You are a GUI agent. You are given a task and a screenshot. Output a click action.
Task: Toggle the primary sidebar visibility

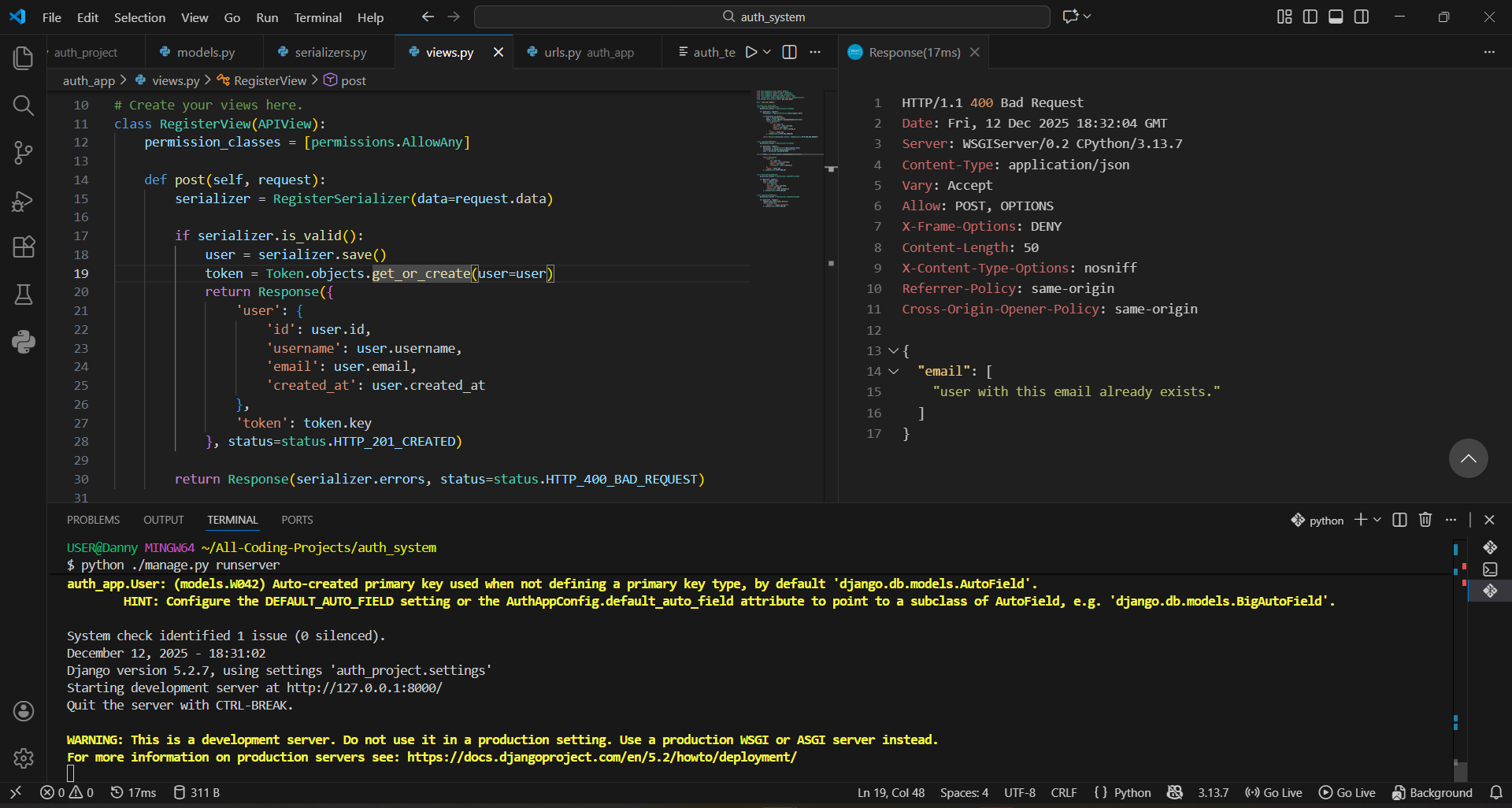point(1310,16)
